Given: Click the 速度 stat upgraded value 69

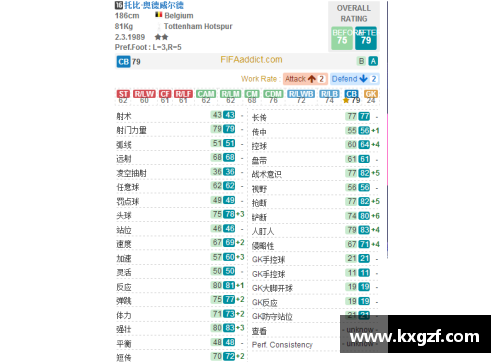Looking at the screenshot, I should 229,242.
